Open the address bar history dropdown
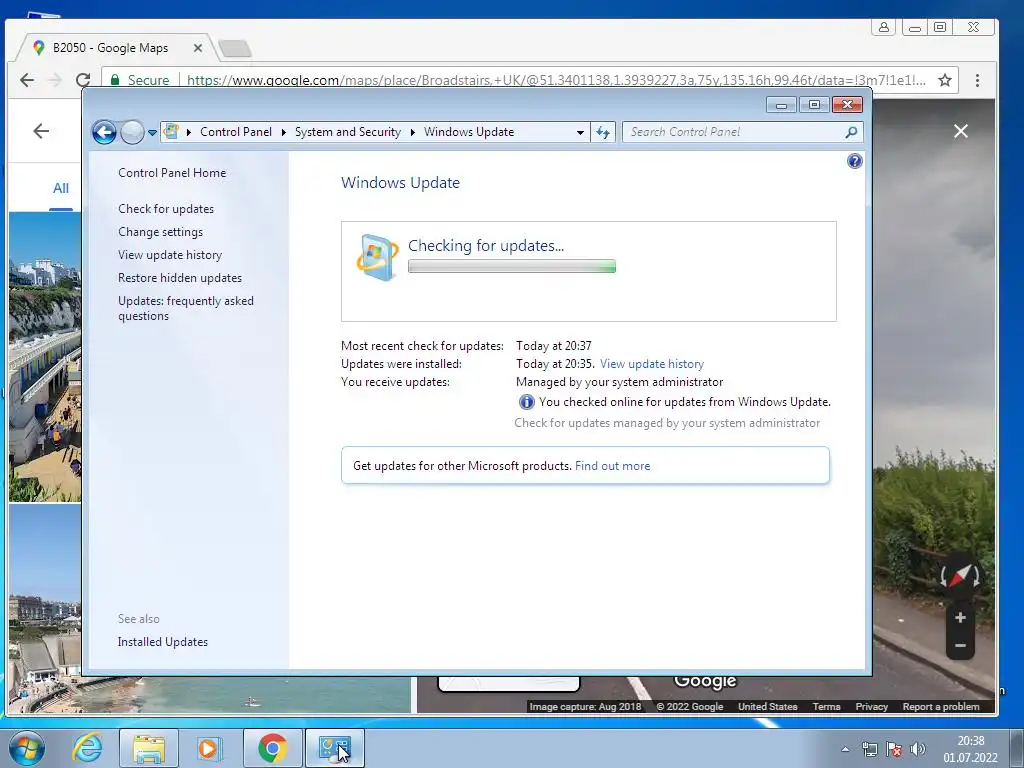The image size is (1024, 768). 580,133
